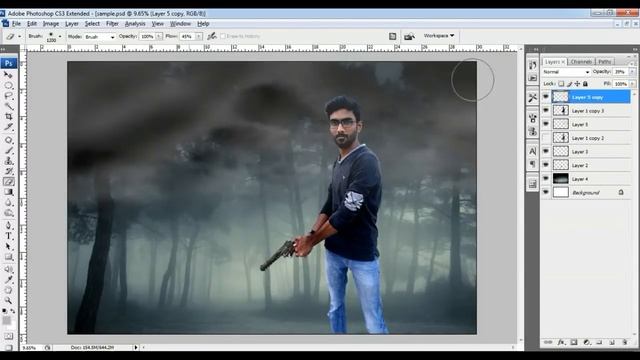Create new adjustment layer icon
The width and height of the screenshot is (640, 360).
pyautogui.click(x=587, y=342)
